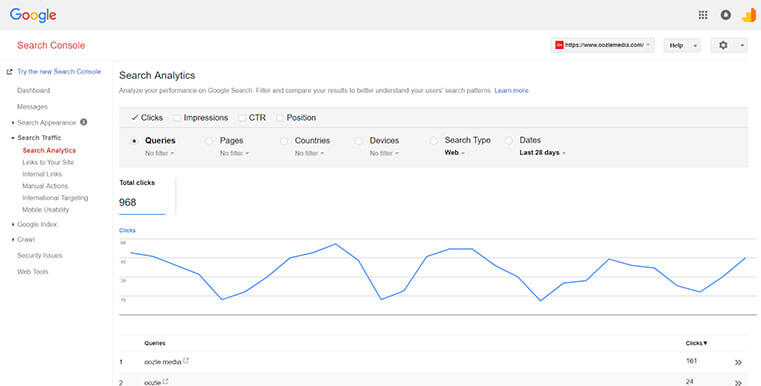Click the blue clicks trend line chart
This screenshot has height=386, width=761.
coord(437,272)
